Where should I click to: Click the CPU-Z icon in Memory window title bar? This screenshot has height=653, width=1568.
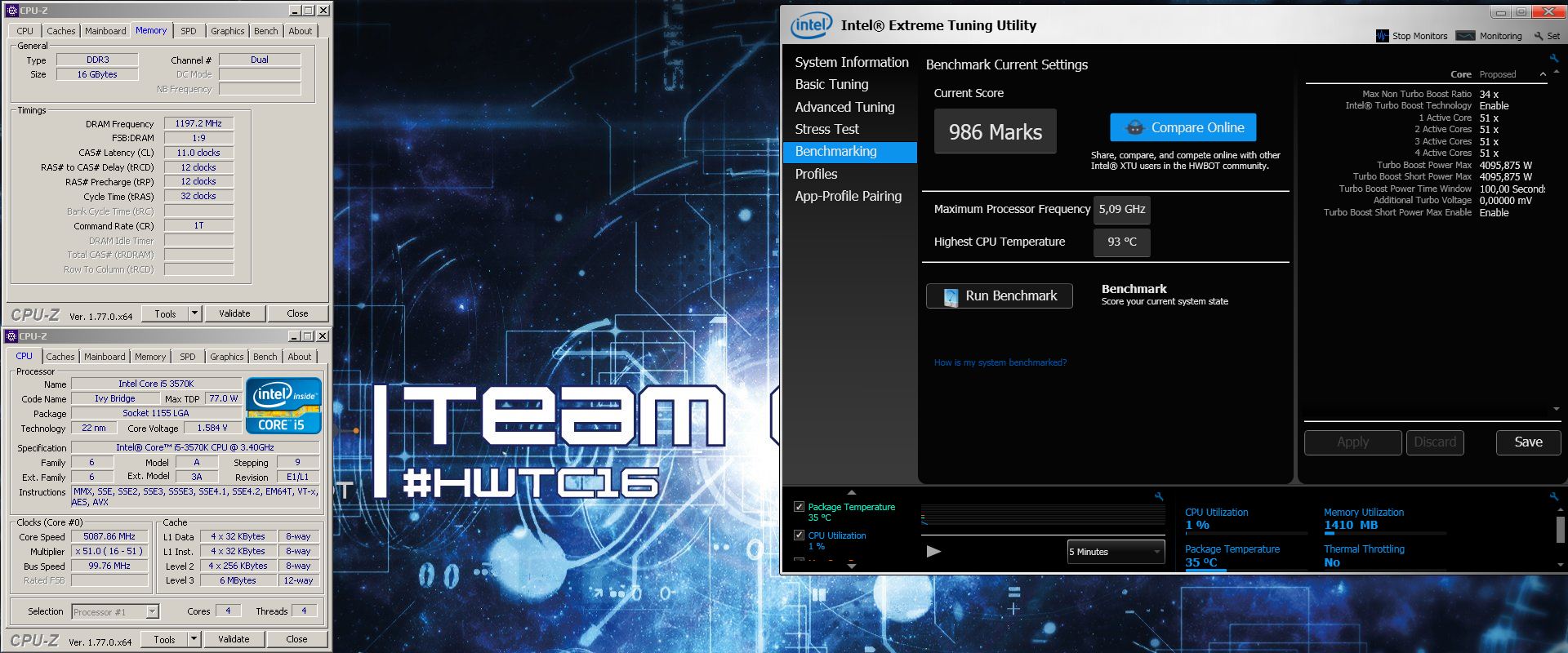(12, 11)
